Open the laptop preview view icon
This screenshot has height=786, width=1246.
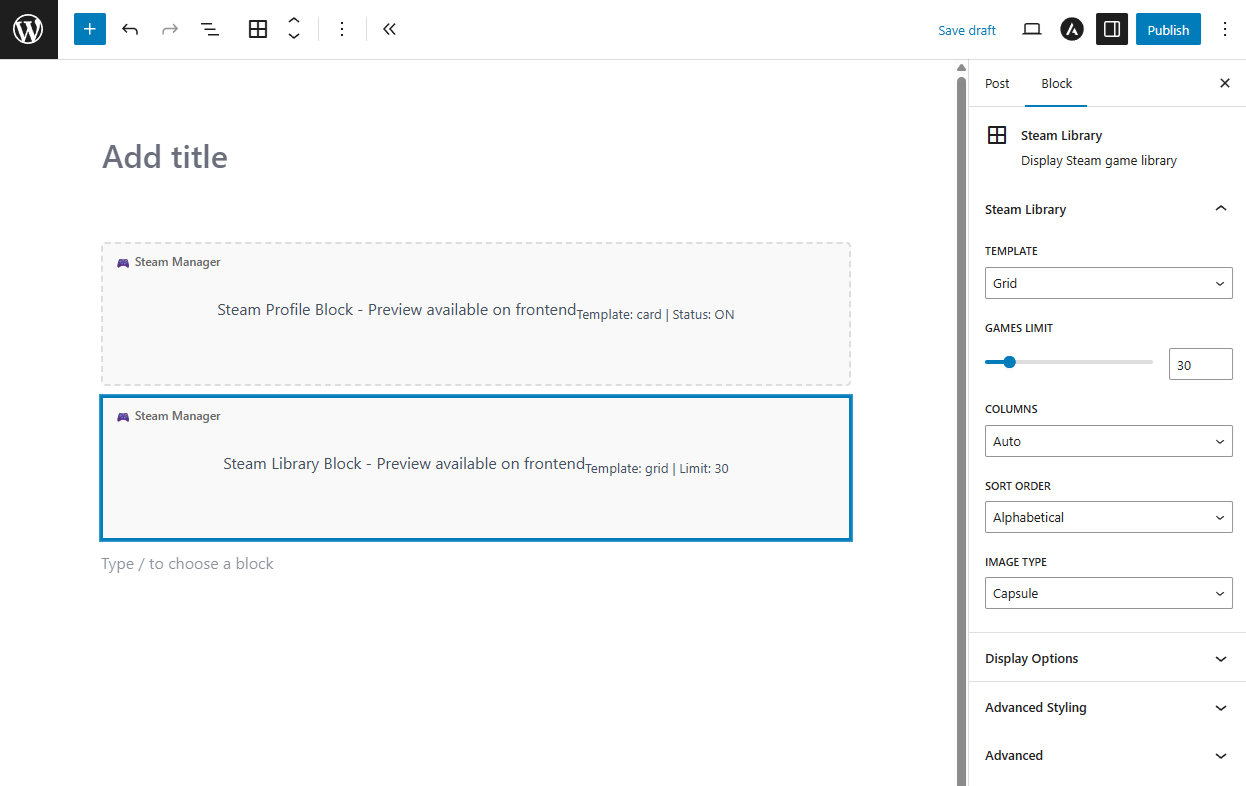tap(1032, 29)
